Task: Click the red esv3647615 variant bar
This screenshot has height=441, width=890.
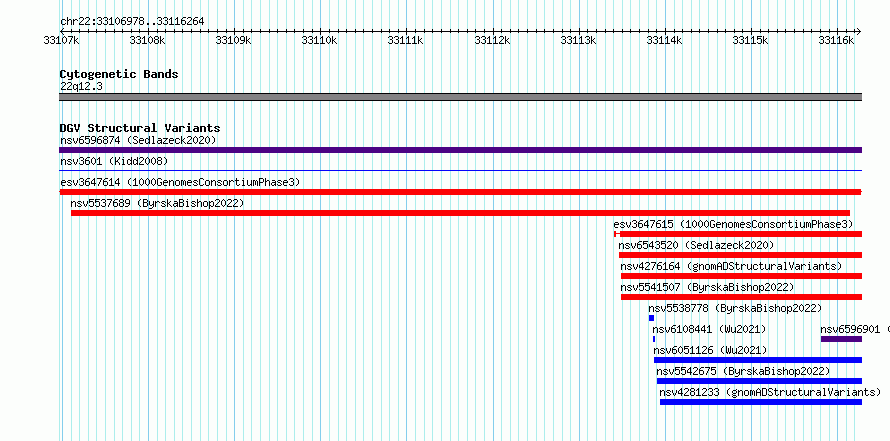Action: click(738, 234)
